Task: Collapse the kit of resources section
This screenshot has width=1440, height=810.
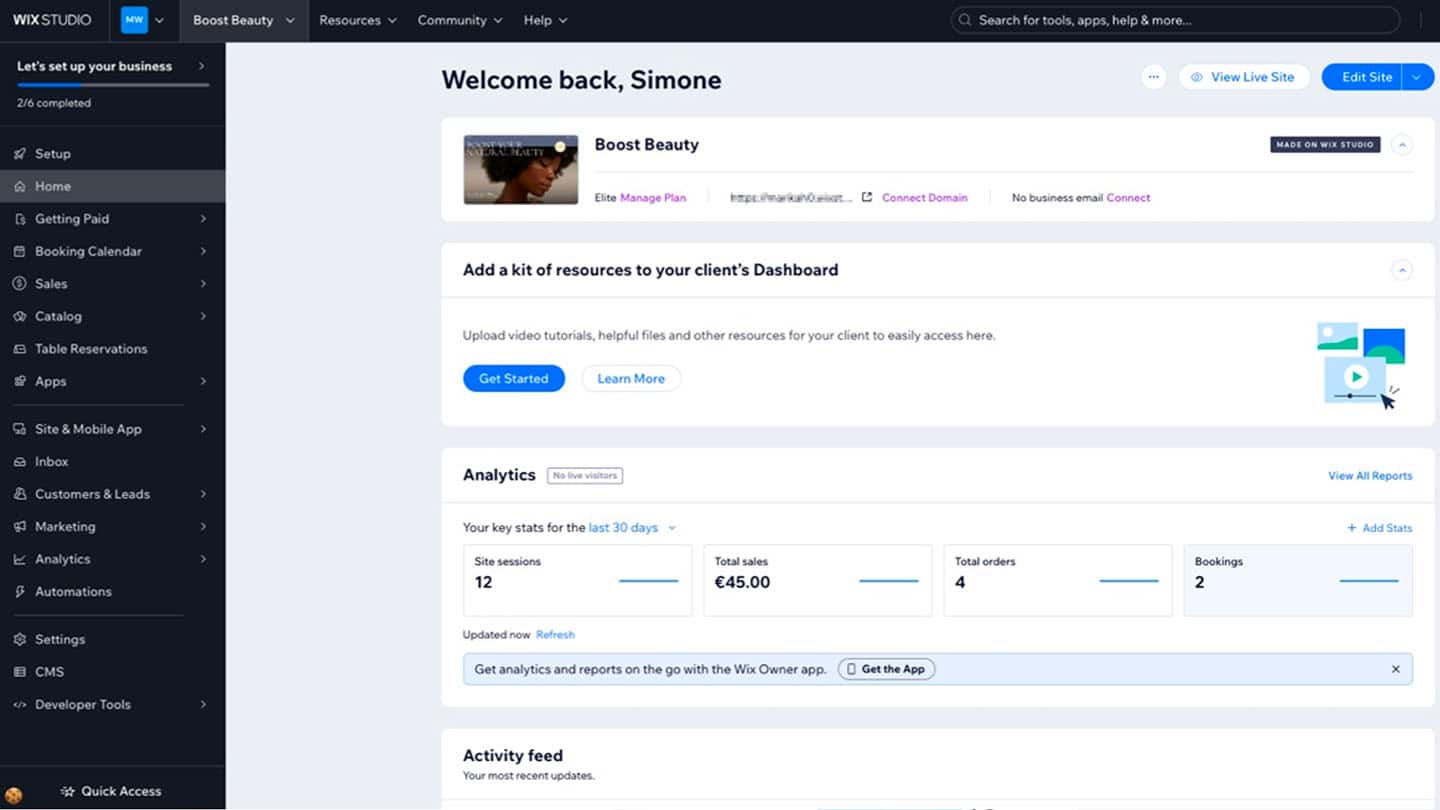Action: [x=1402, y=270]
